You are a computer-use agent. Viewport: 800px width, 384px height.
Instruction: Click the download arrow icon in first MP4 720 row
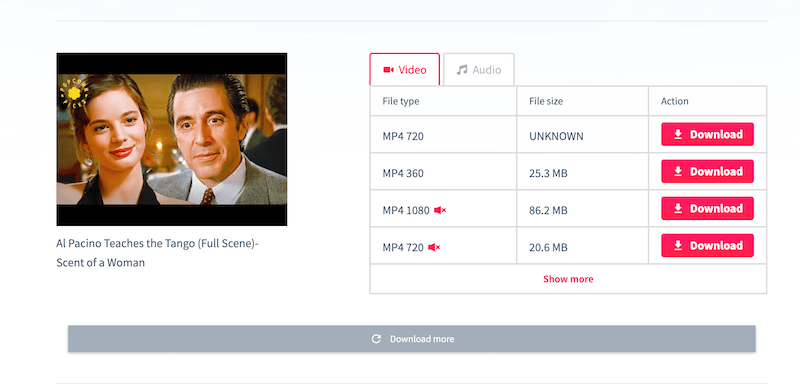coord(678,134)
